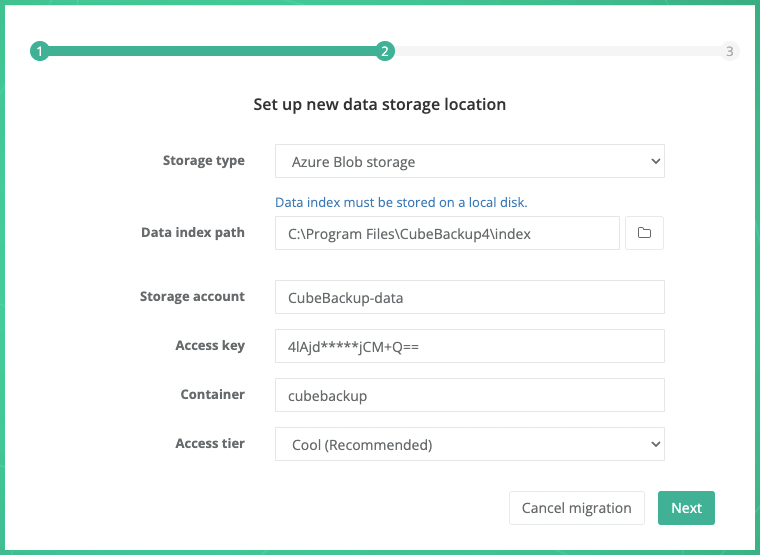This screenshot has height=555, width=760.
Task: Click the Data index path label
Action: point(193,233)
